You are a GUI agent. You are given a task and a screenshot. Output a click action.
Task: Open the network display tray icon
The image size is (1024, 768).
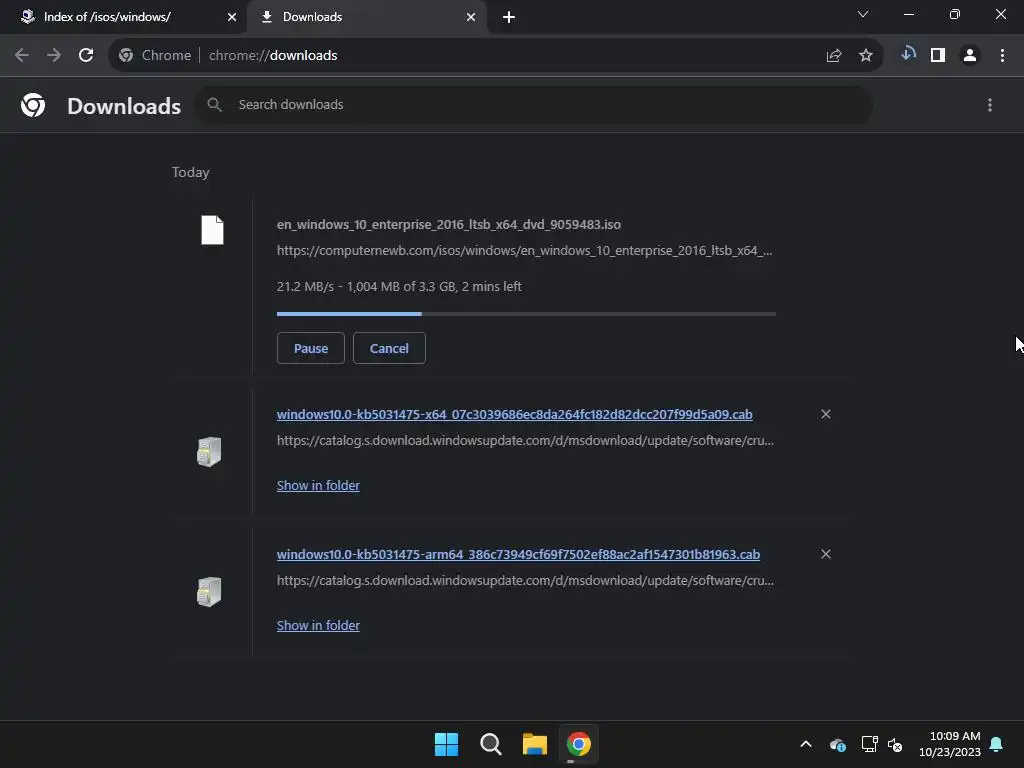click(x=869, y=744)
